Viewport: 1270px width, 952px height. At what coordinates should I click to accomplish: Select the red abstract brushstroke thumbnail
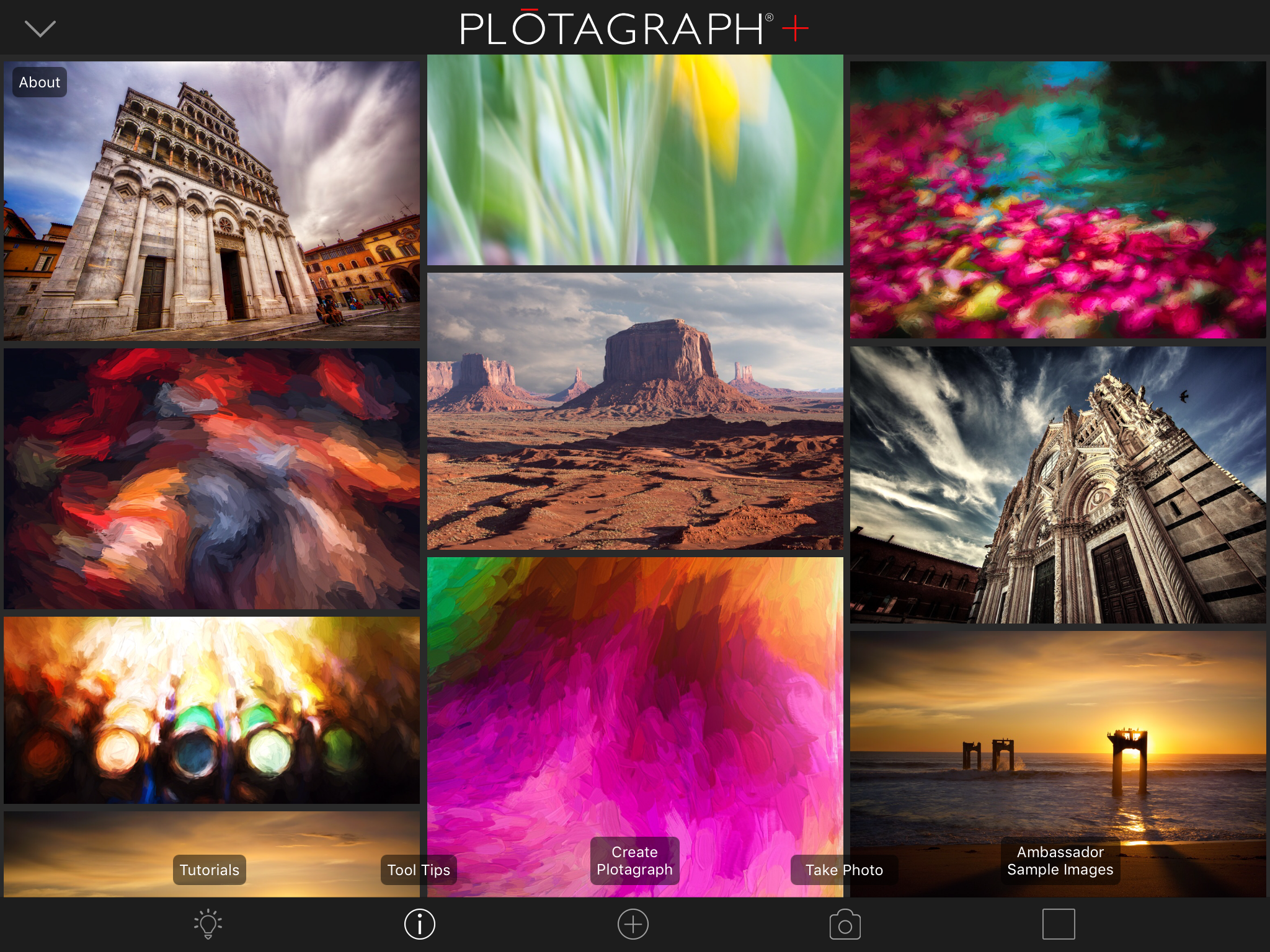pos(212,478)
